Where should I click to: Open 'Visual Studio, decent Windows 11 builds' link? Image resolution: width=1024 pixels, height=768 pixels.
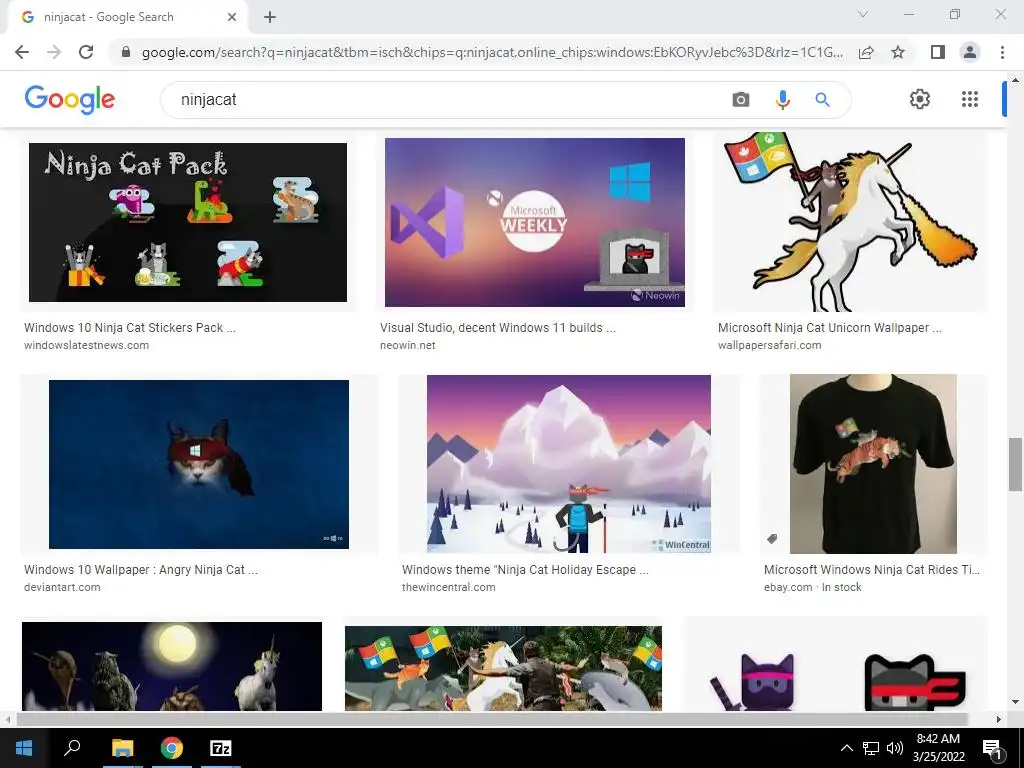click(498, 328)
